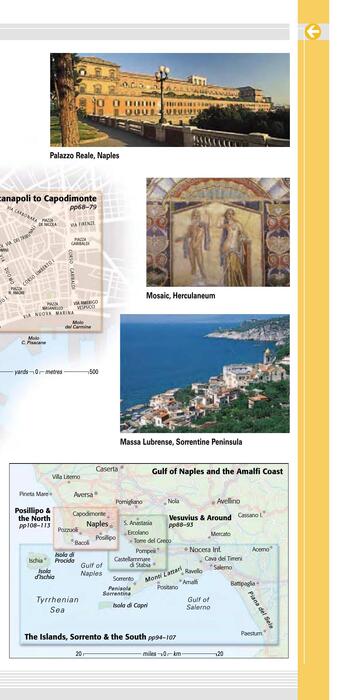Click Pozzuoli on the regional map
This screenshot has width=364, height=700.
68,529
